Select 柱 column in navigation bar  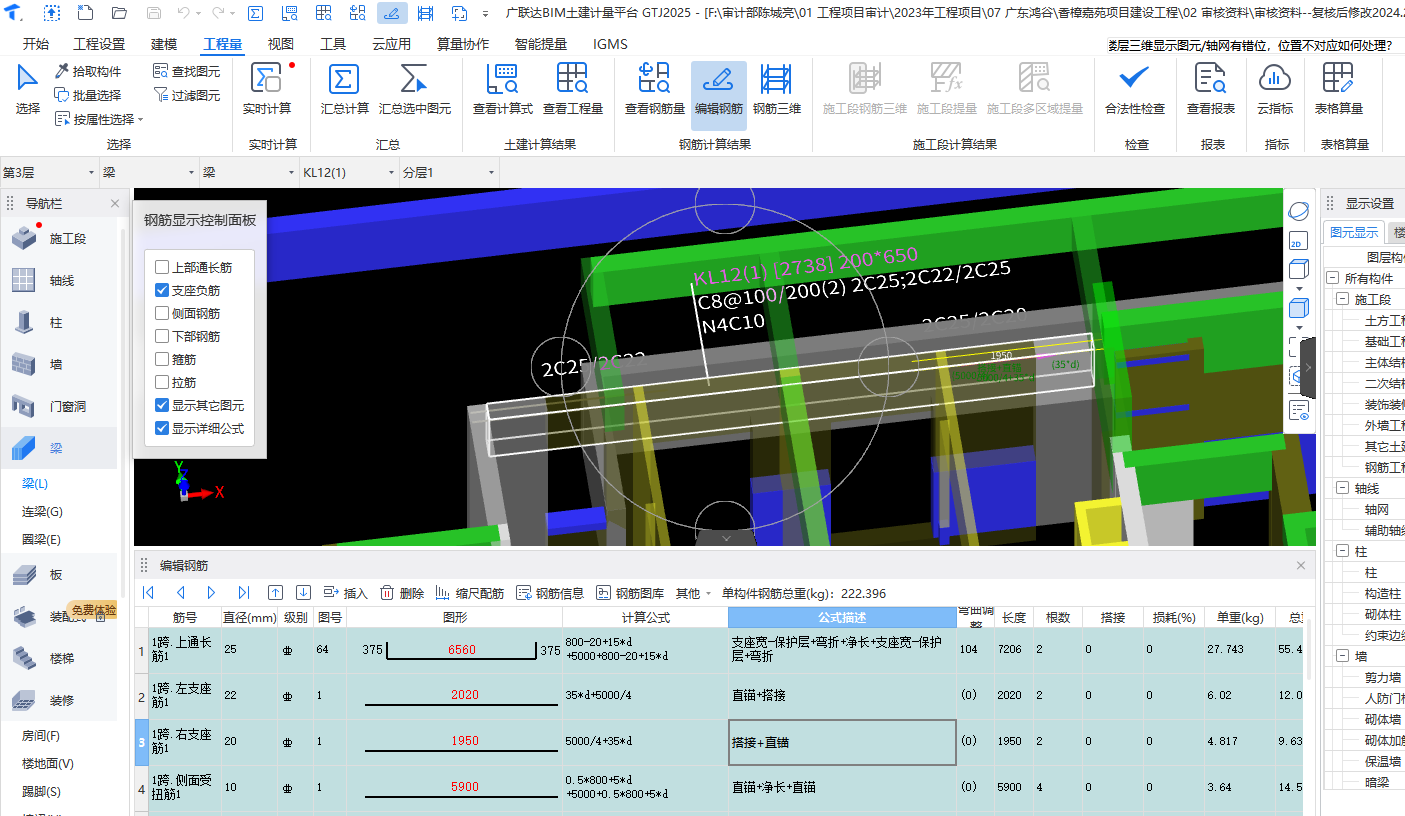tap(59, 323)
